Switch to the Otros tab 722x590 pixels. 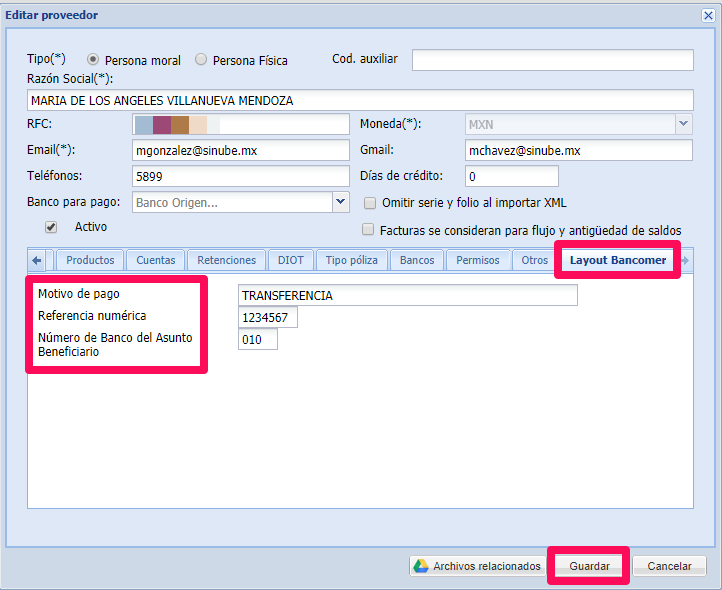(535, 260)
